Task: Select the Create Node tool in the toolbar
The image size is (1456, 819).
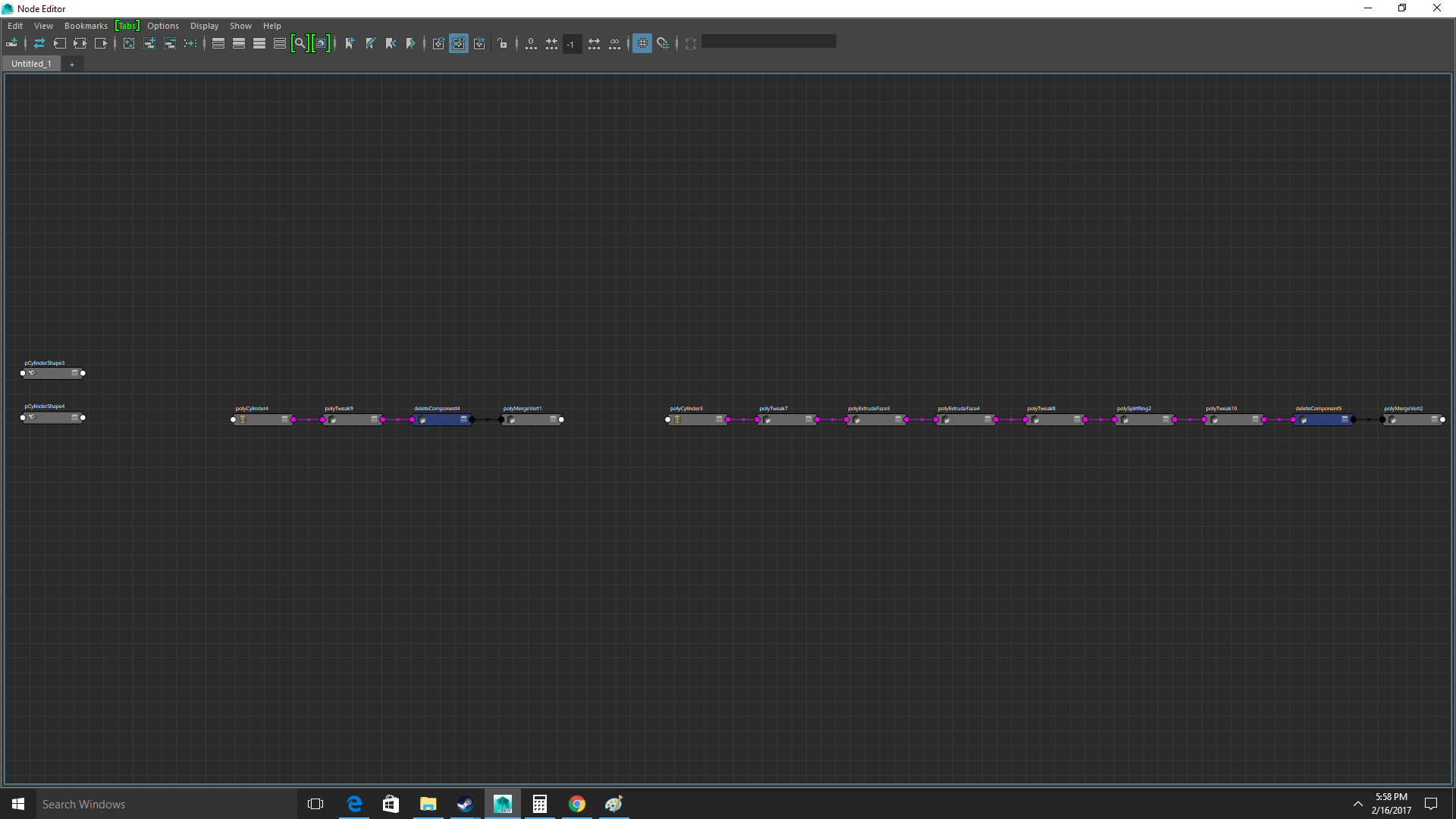Action: tap(13, 43)
